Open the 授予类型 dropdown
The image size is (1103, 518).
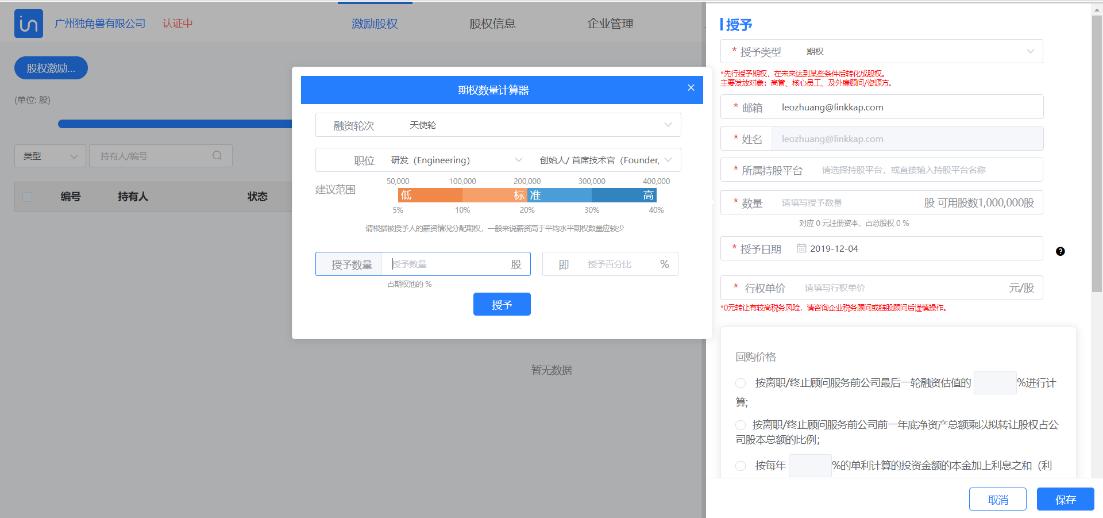(881, 51)
